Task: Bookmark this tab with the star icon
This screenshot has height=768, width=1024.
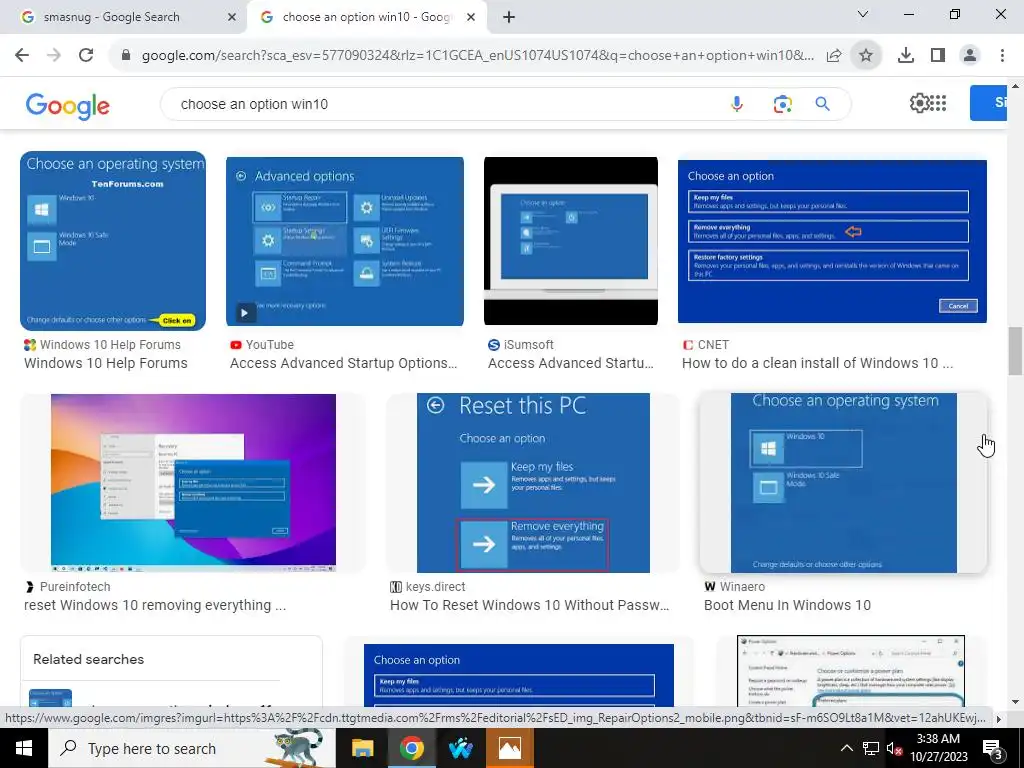Action: point(866,56)
